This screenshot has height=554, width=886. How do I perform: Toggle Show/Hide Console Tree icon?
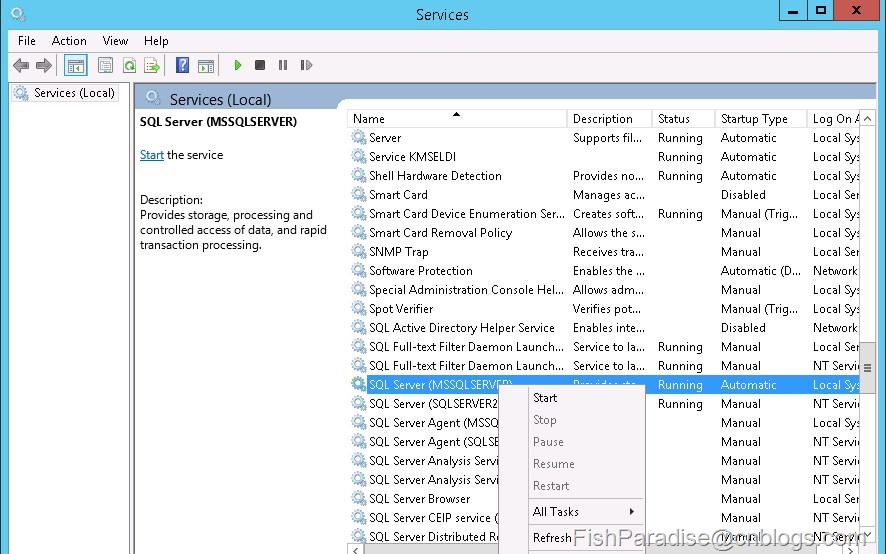point(75,66)
